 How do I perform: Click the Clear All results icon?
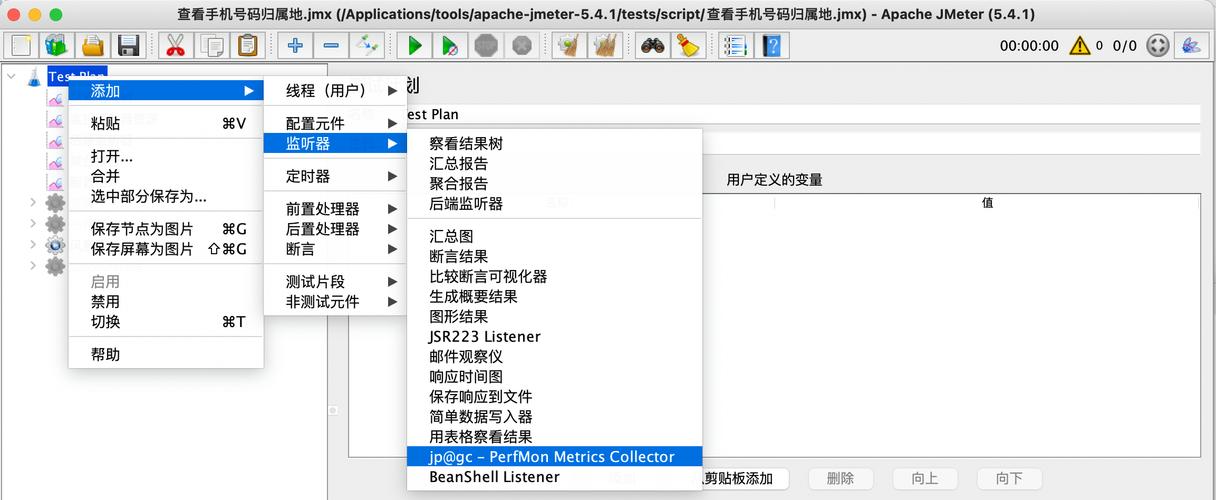[x=604, y=45]
